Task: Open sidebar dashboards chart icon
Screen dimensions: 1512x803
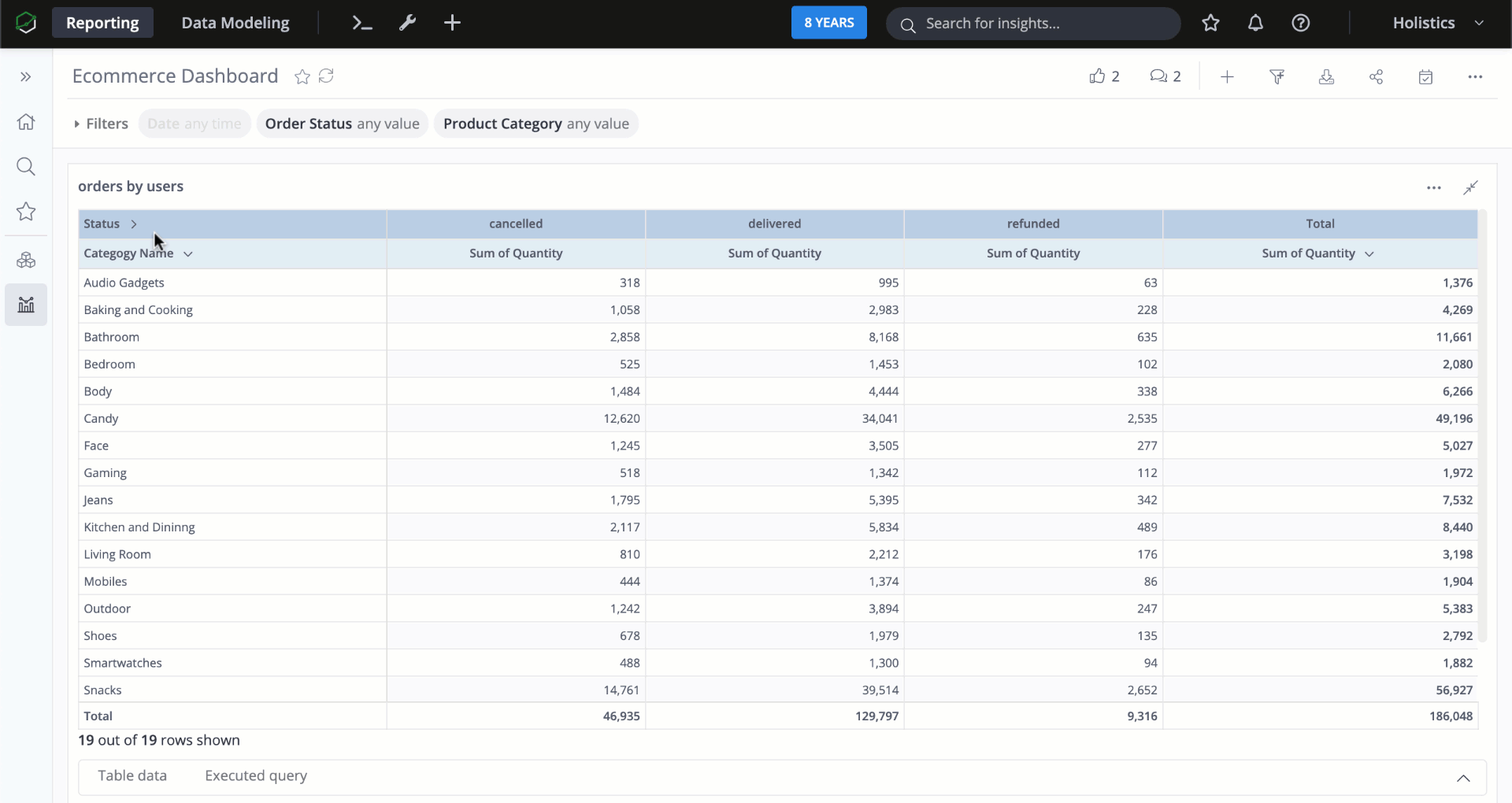Action: [x=26, y=305]
